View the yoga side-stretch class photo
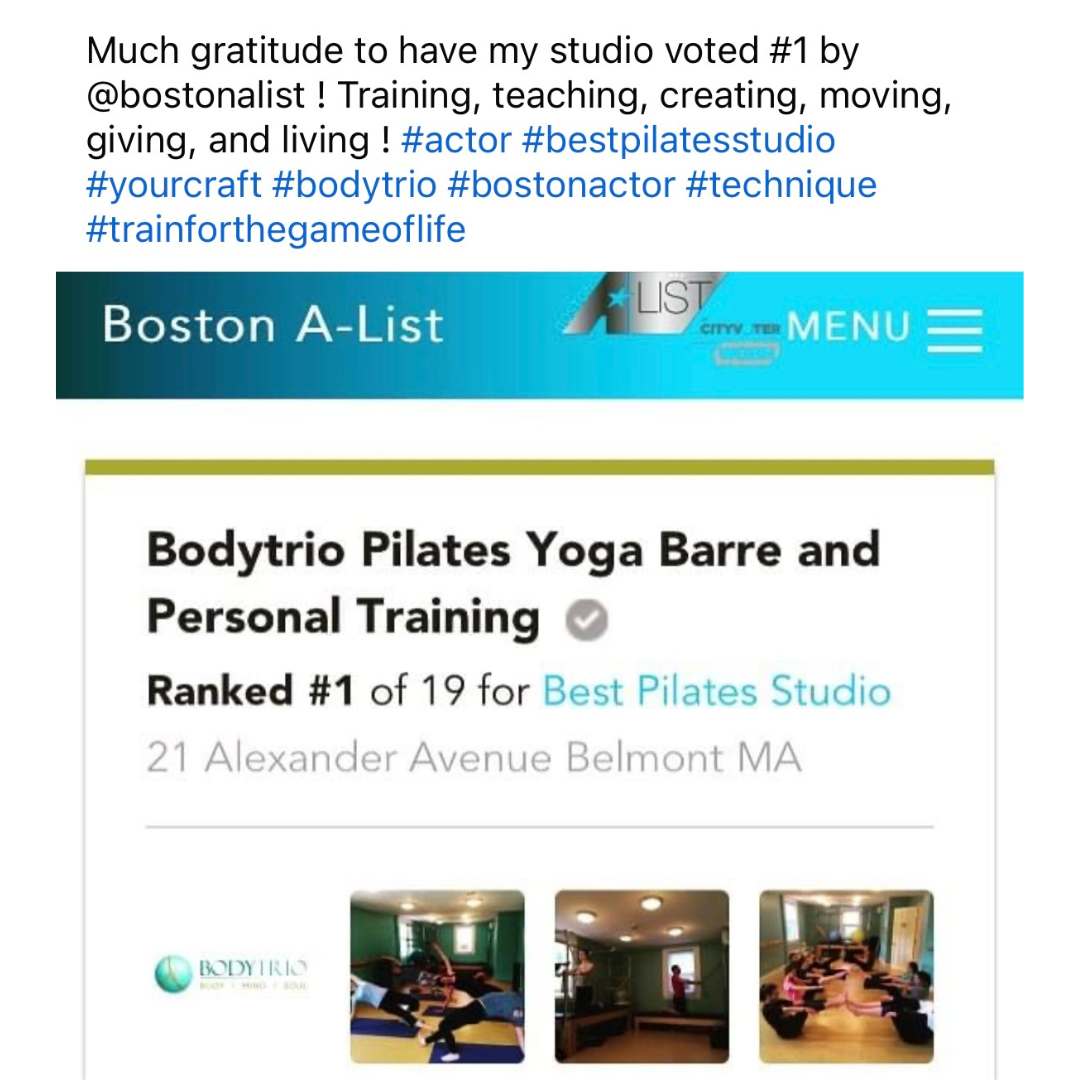Image resolution: width=1080 pixels, height=1080 pixels. point(437,977)
